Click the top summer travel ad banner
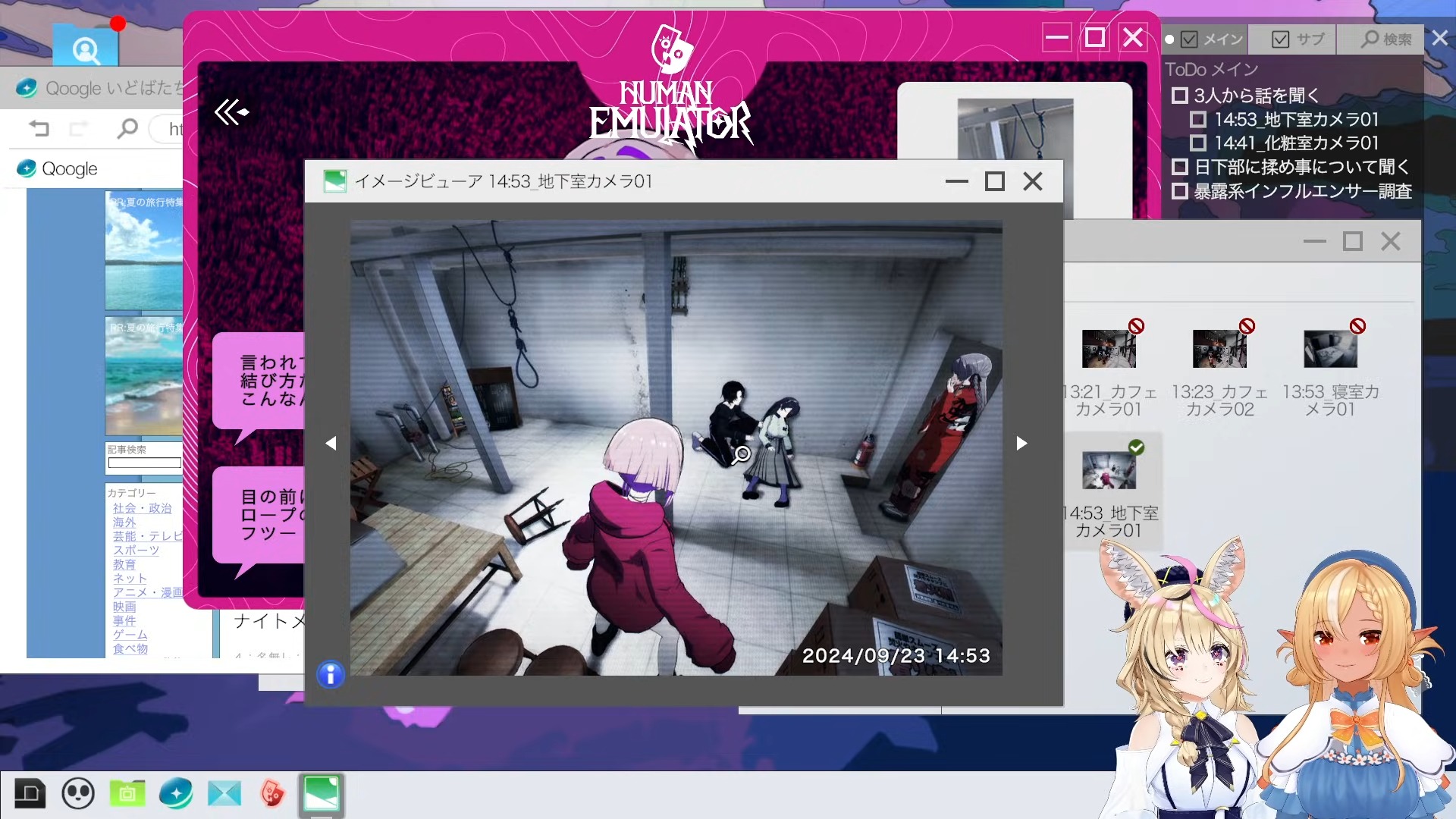This screenshot has height=819, width=1456. pos(144,252)
